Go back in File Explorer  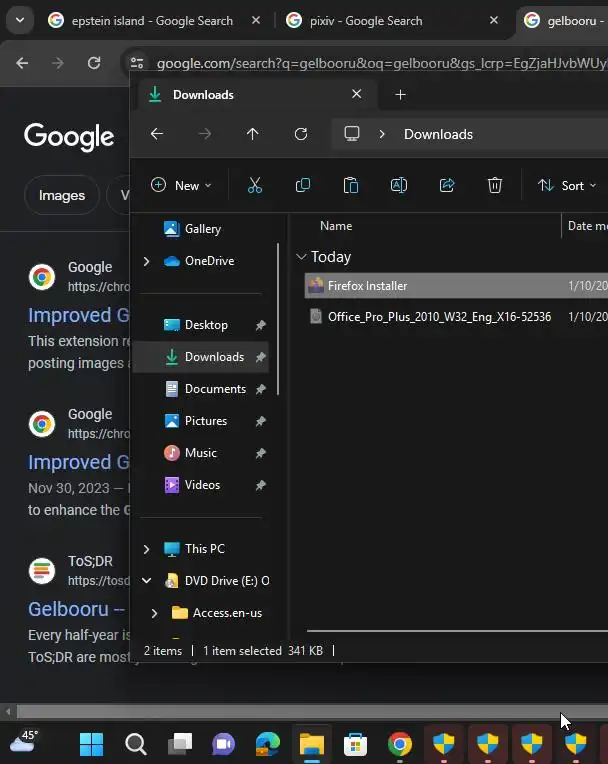(x=156, y=134)
